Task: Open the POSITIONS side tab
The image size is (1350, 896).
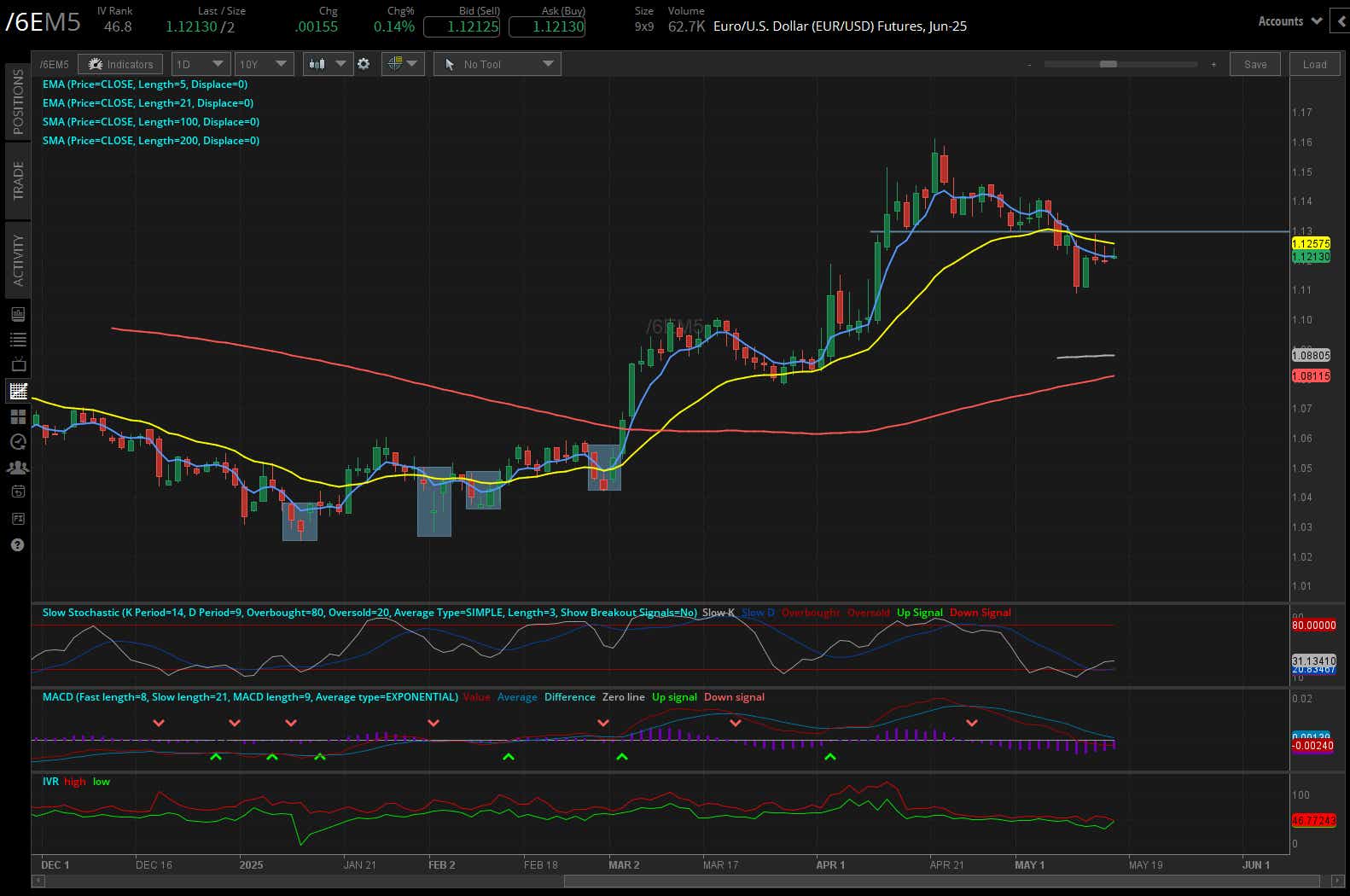Action: [18, 102]
